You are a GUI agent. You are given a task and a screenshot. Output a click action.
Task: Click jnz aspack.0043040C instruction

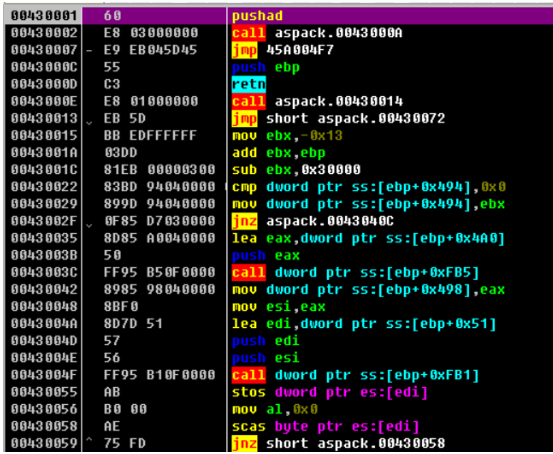(x=312, y=221)
